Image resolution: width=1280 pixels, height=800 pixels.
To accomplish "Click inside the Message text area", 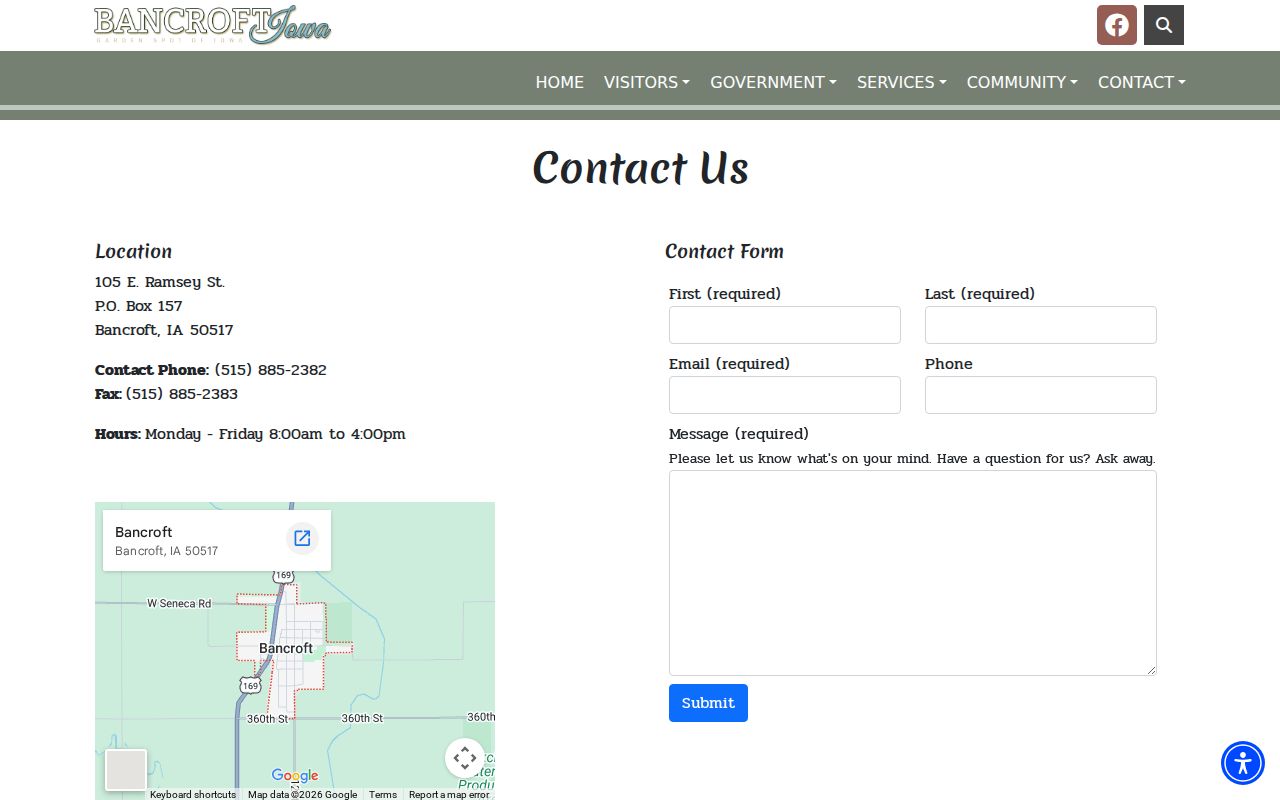I will click(x=913, y=573).
